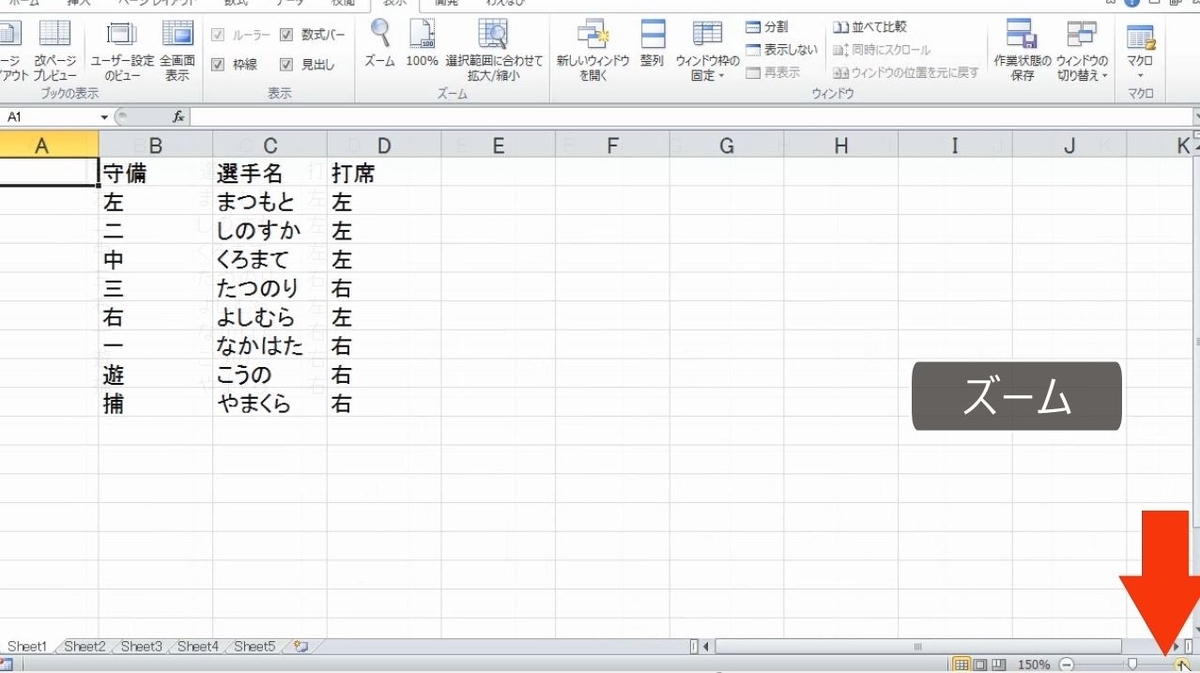
Task: Arrange windows using the 整列 icon
Action: (652, 45)
